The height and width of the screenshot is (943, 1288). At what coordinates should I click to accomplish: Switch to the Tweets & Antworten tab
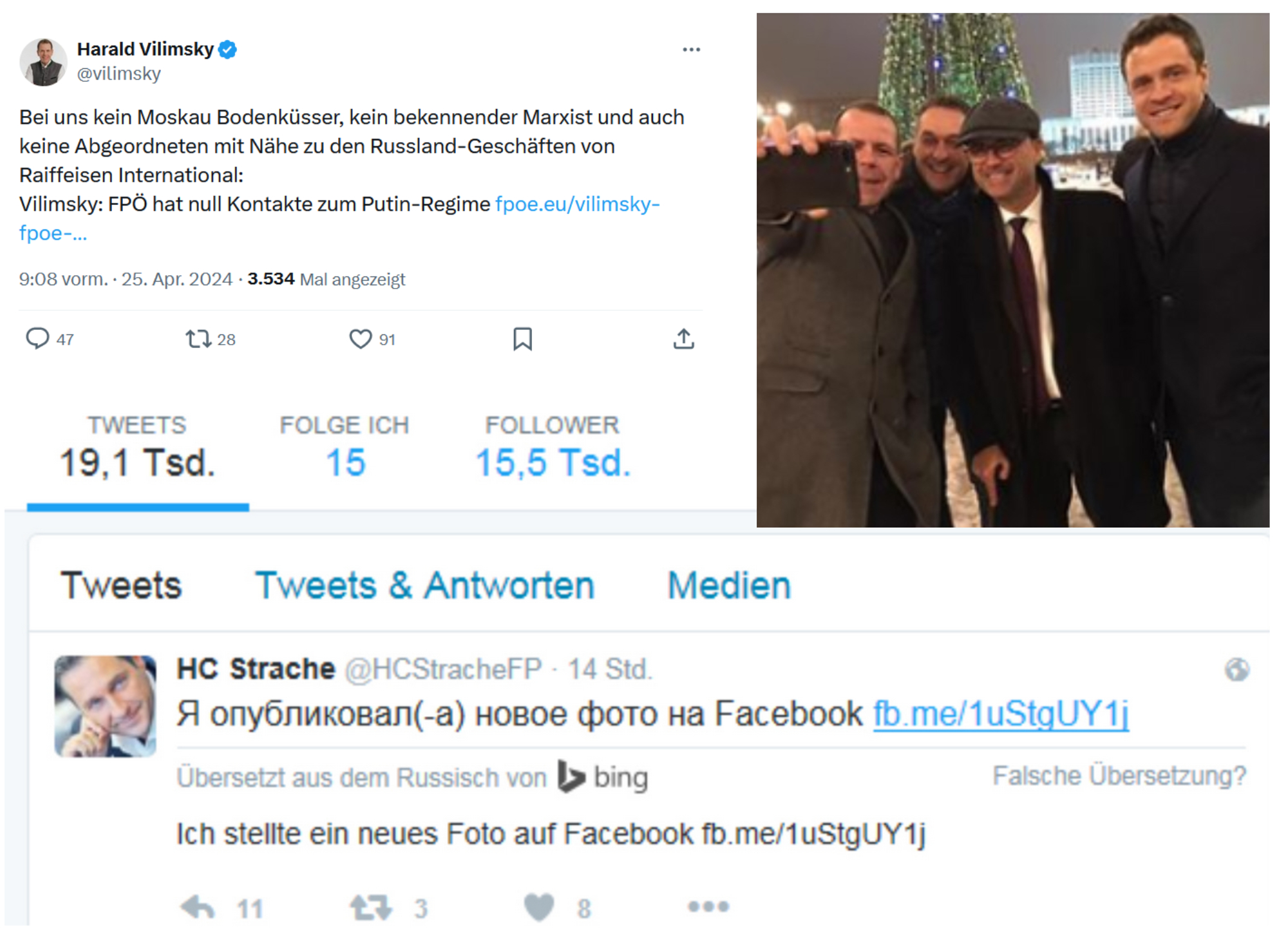[x=424, y=586]
